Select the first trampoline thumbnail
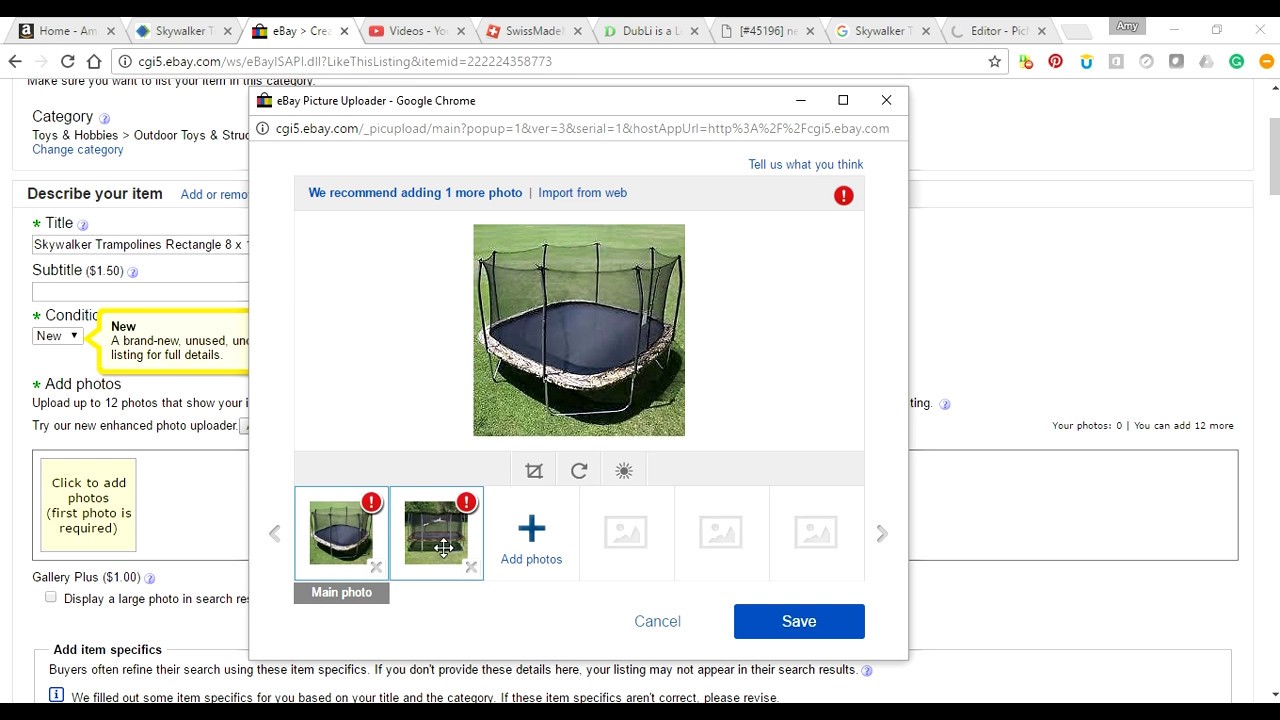This screenshot has width=1280, height=720. coord(341,533)
